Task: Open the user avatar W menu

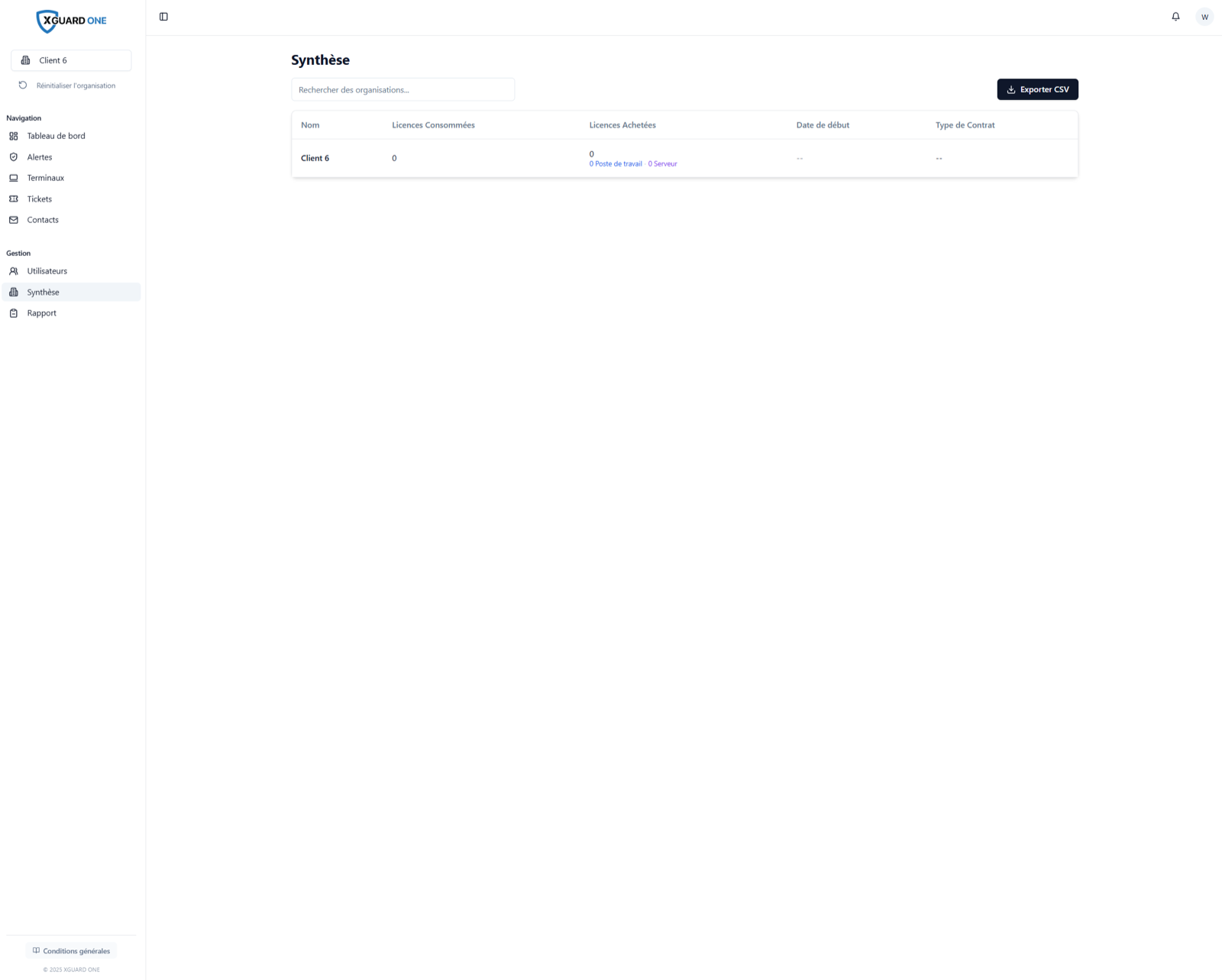Action: pyautogui.click(x=1204, y=17)
